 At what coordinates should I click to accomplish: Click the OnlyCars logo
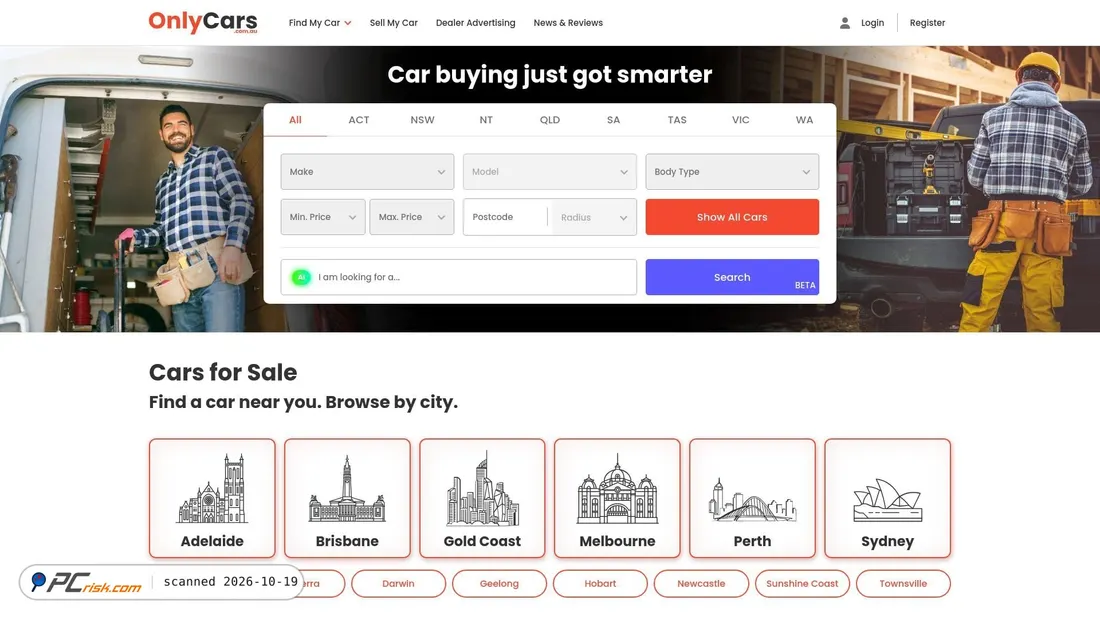(x=203, y=22)
